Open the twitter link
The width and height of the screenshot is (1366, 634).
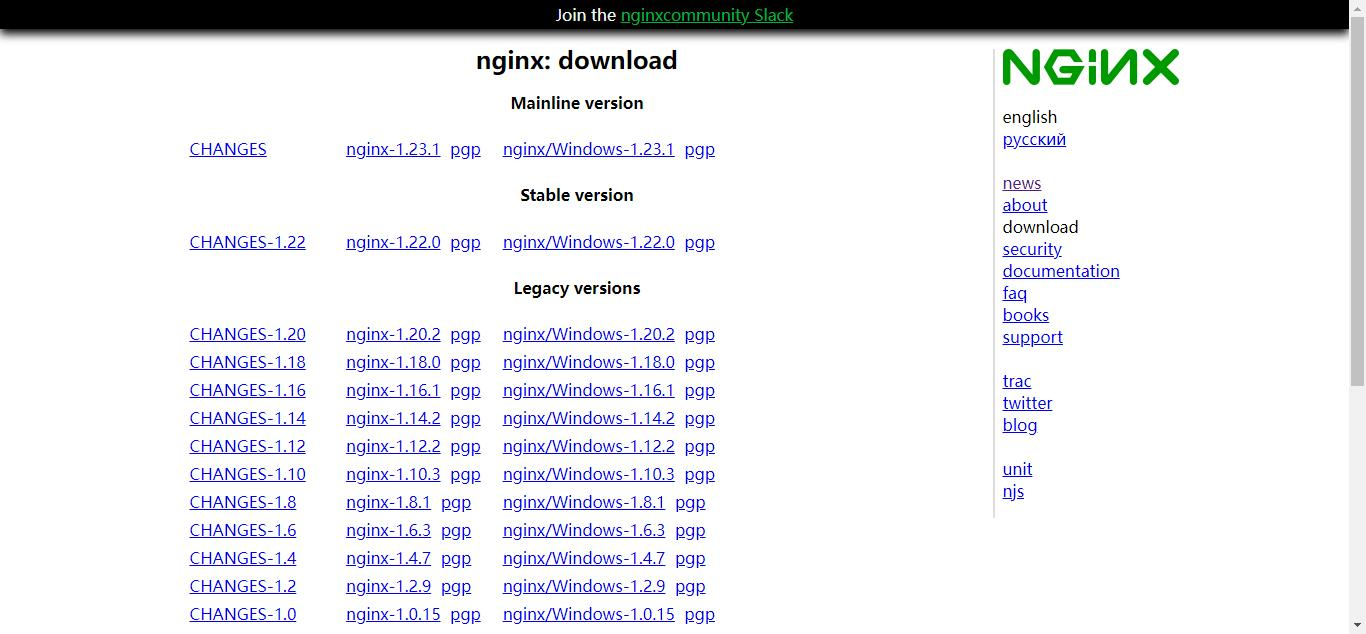(1027, 403)
